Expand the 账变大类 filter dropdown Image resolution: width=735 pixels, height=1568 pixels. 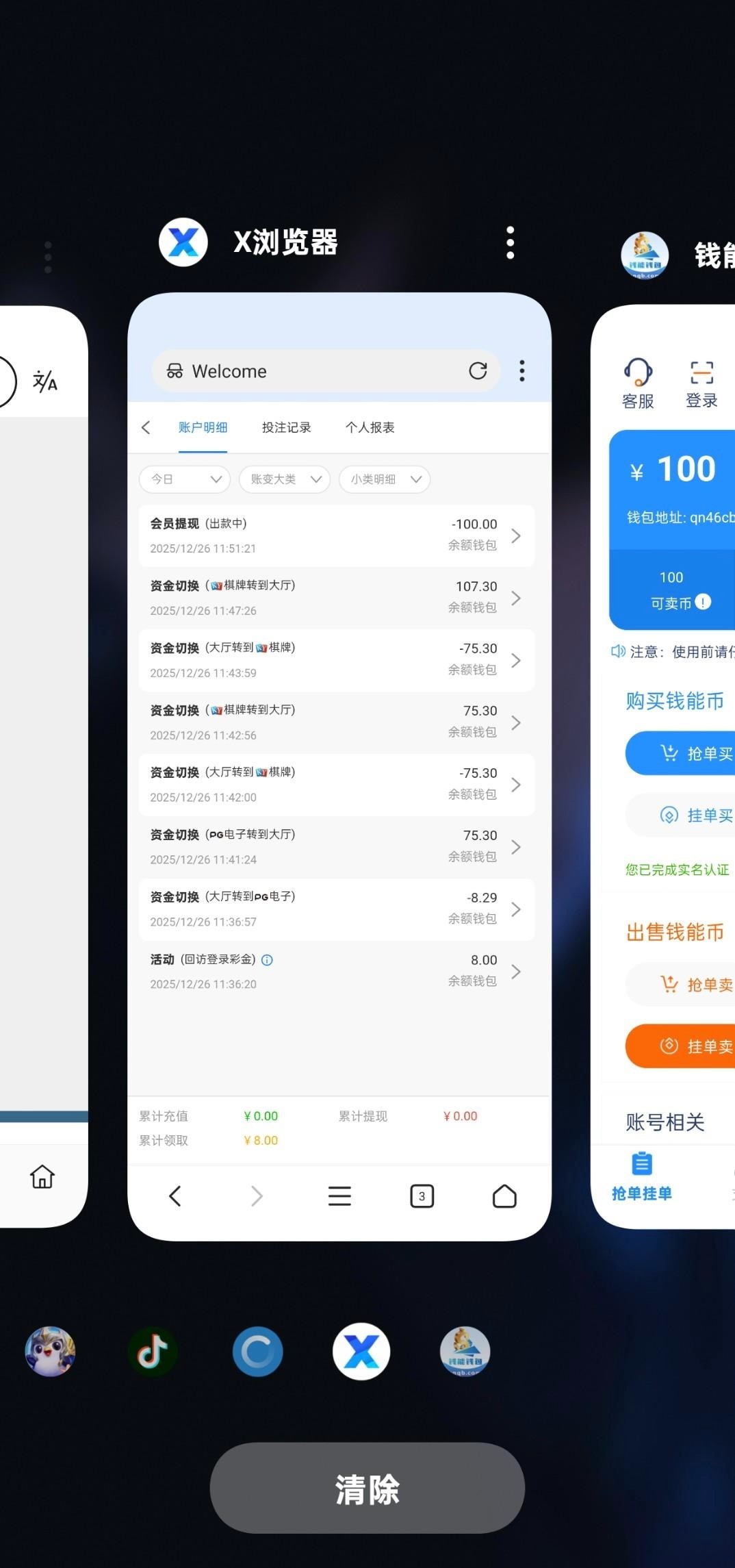[x=284, y=479]
